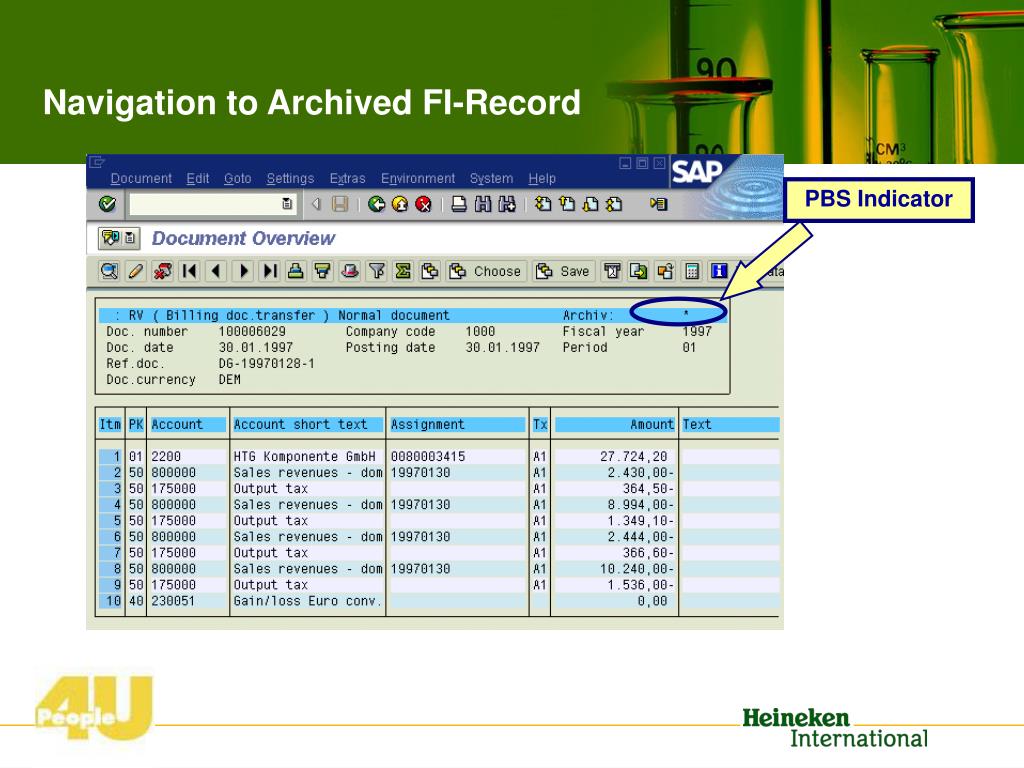
Task: Go to the next item arrow icon
Action: click(243, 270)
